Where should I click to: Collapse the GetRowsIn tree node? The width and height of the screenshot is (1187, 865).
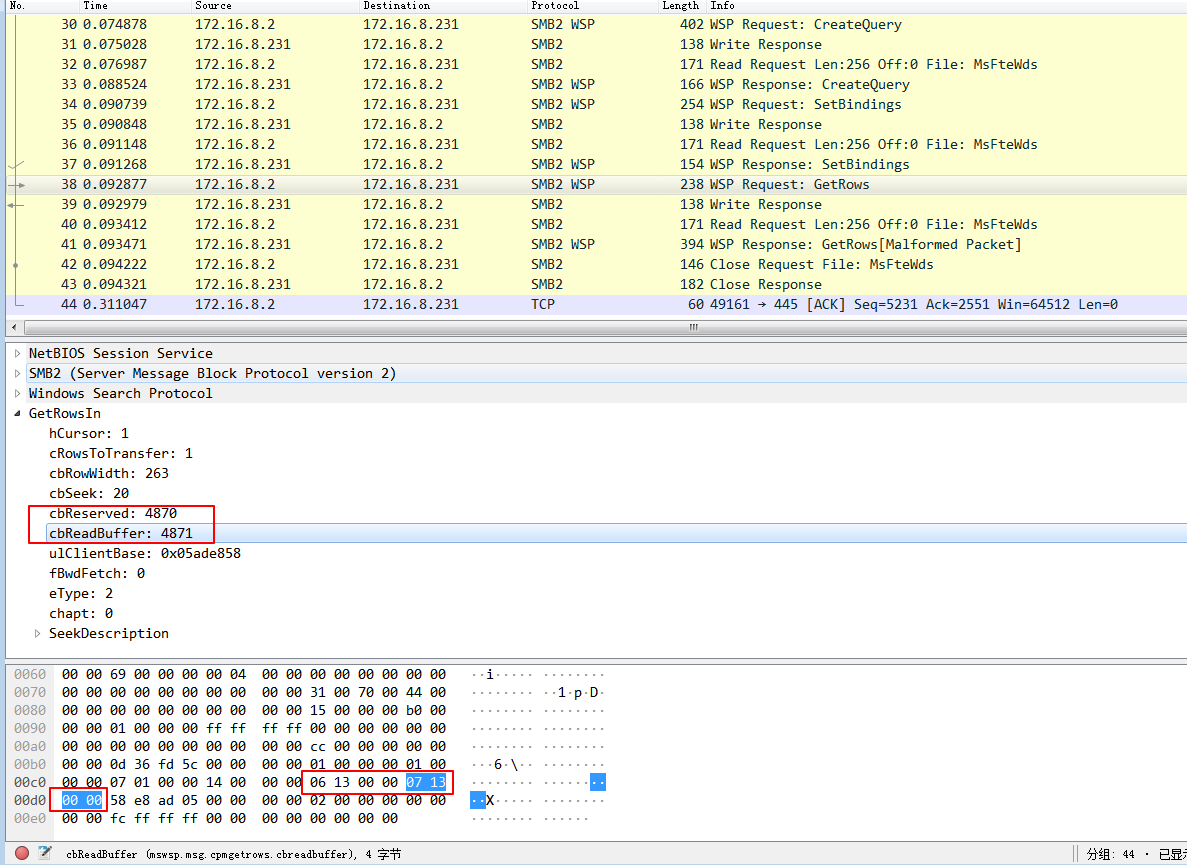point(17,413)
